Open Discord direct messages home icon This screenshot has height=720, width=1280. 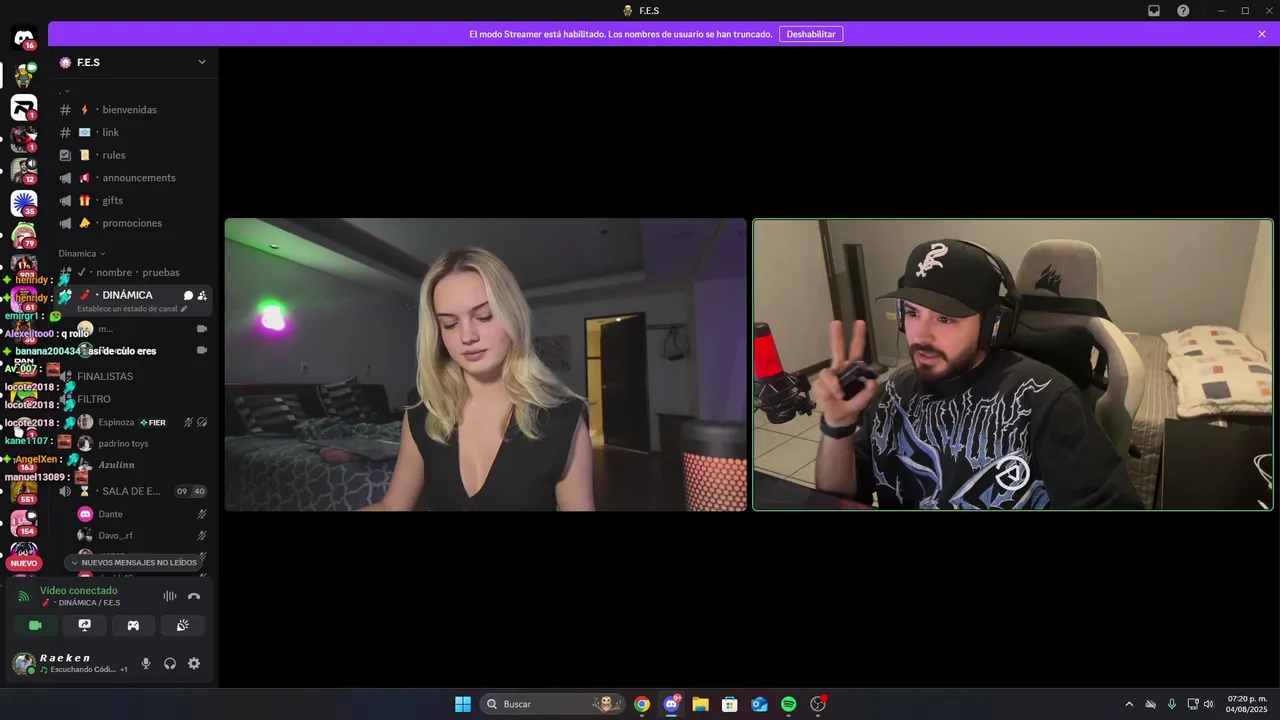[x=24, y=39]
